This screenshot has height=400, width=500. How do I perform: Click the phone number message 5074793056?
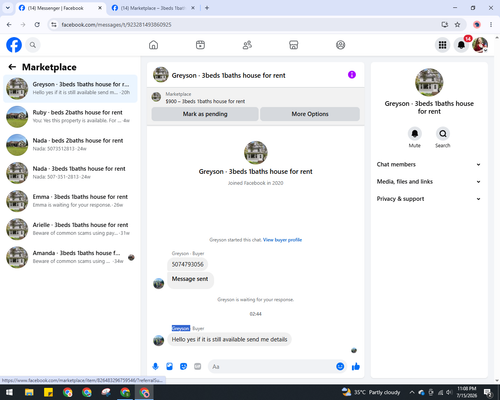187,264
